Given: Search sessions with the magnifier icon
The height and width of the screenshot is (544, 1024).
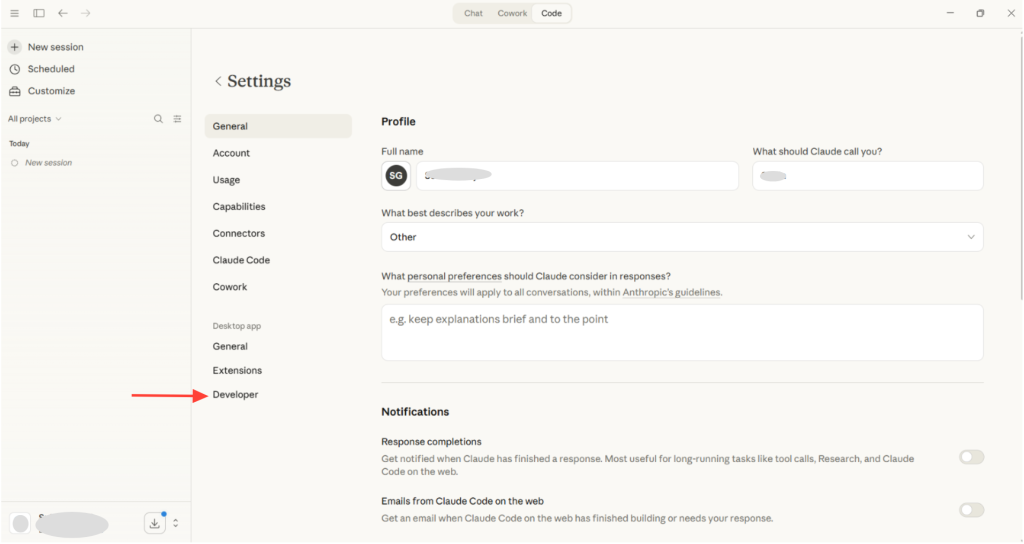Looking at the screenshot, I should 158,119.
